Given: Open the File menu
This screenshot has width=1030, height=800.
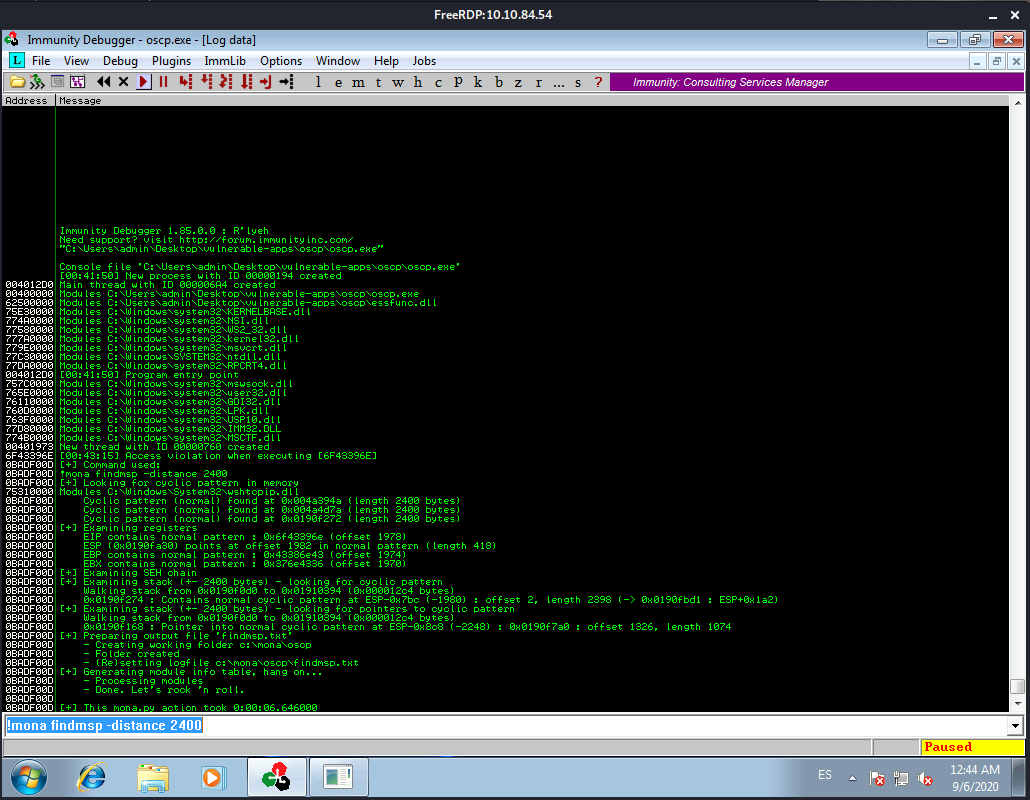Looking at the screenshot, I should 41,61.
